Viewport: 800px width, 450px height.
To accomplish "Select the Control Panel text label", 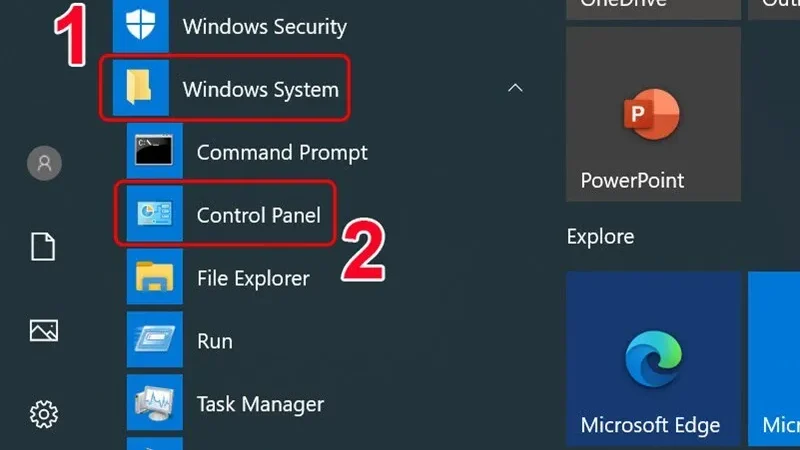I will [258, 214].
